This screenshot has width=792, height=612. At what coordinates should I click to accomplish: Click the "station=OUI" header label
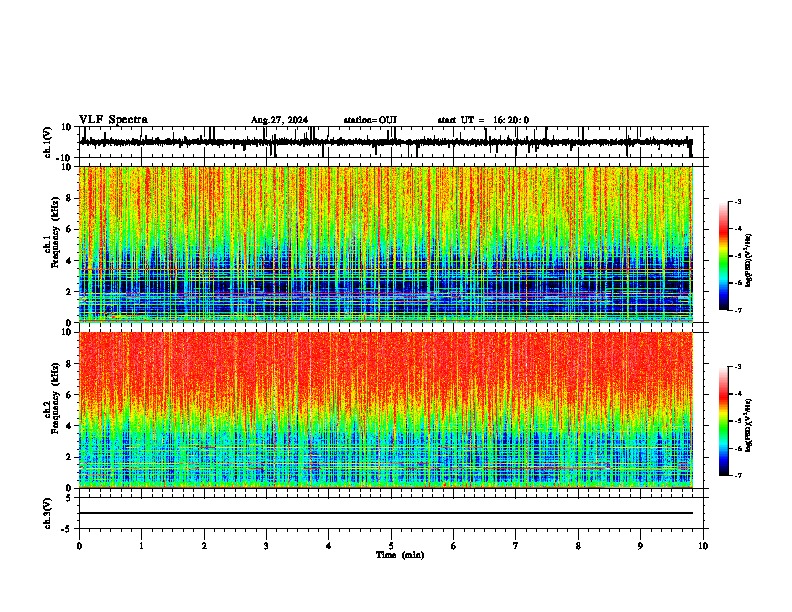(x=370, y=120)
